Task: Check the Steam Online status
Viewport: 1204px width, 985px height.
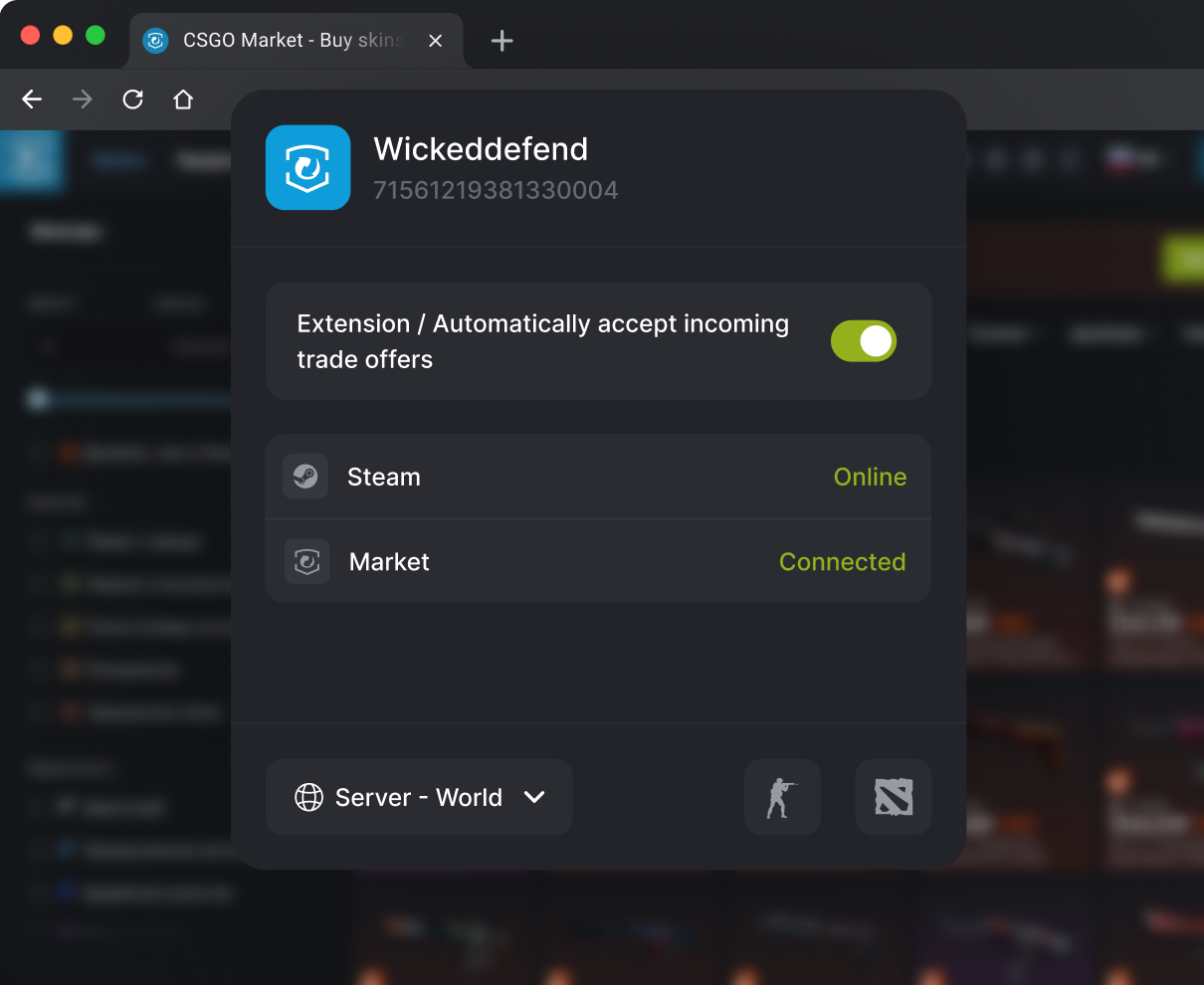Action: (x=870, y=477)
